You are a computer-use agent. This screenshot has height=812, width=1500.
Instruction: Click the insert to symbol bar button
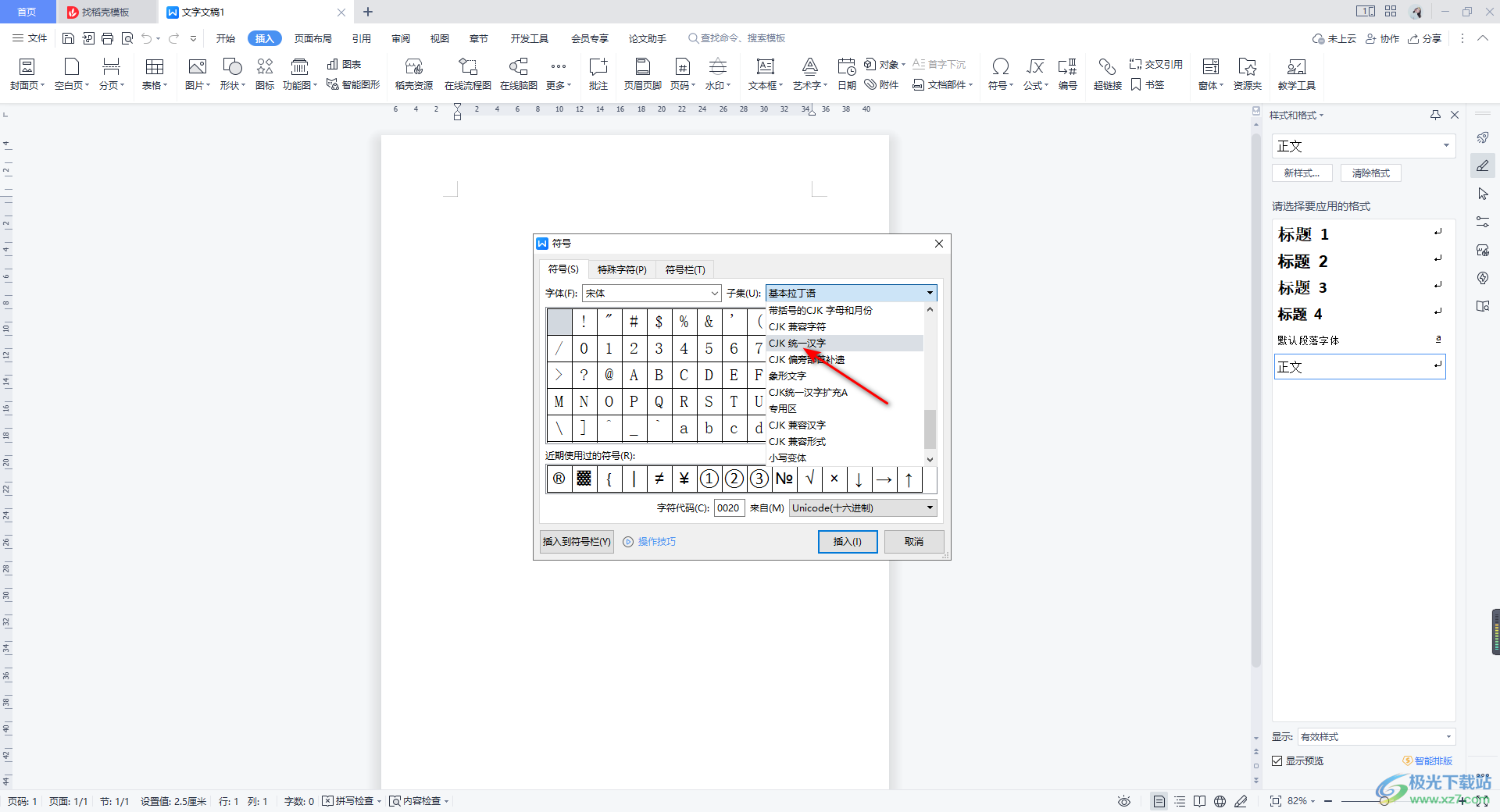click(577, 542)
